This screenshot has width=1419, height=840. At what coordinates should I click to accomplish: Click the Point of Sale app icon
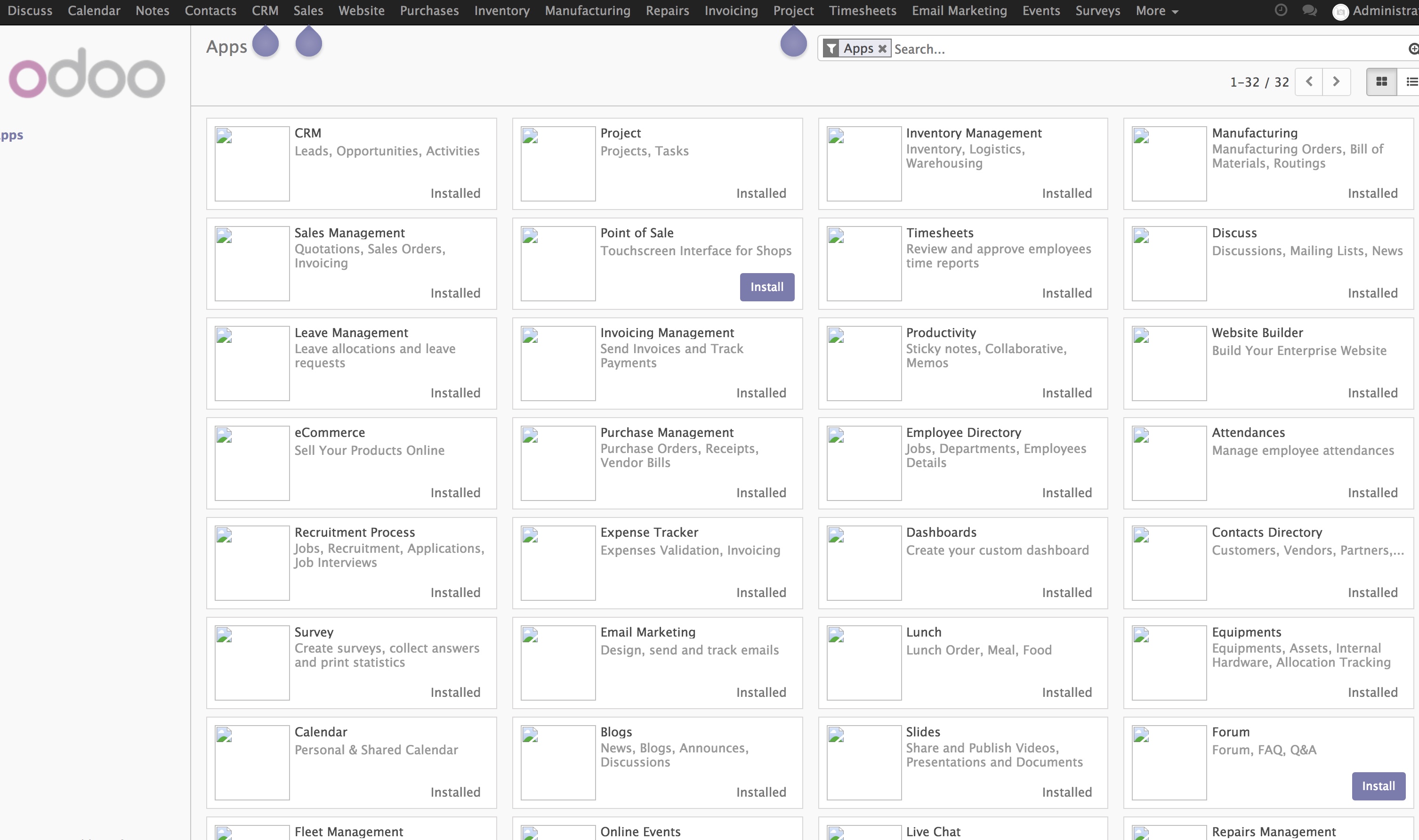[558, 264]
